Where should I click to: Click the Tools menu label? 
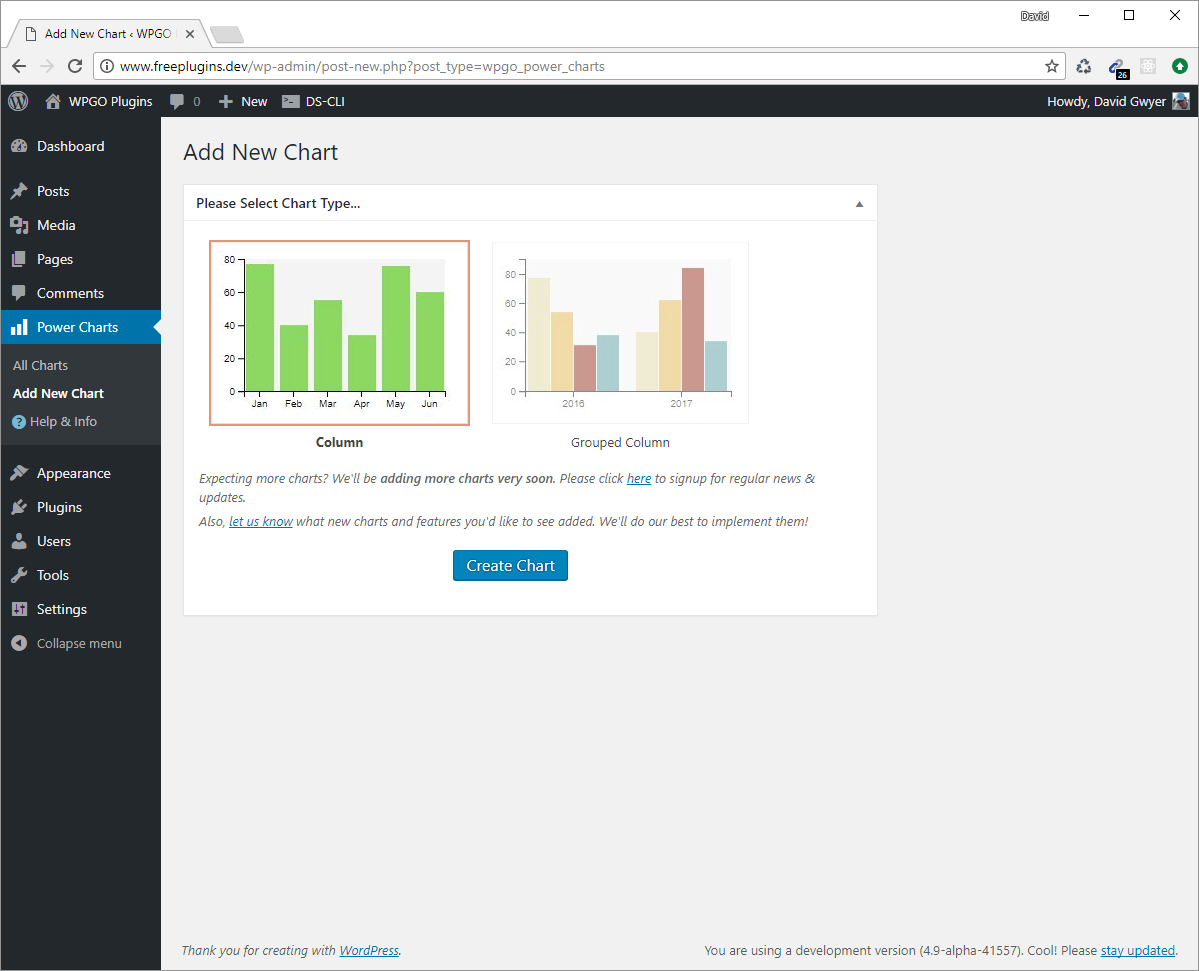tap(53, 575)
